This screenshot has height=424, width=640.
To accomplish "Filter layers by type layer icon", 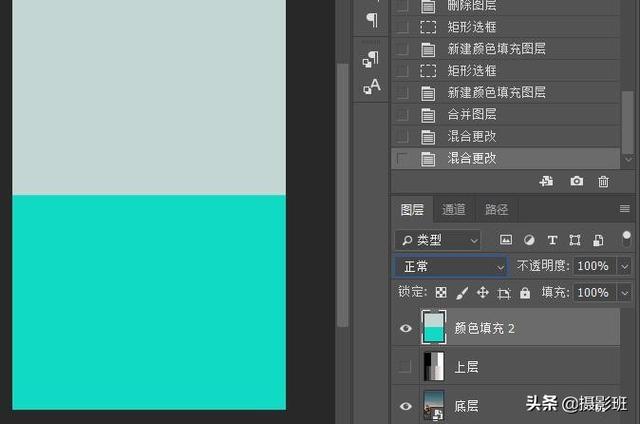I will pos(552,240).
